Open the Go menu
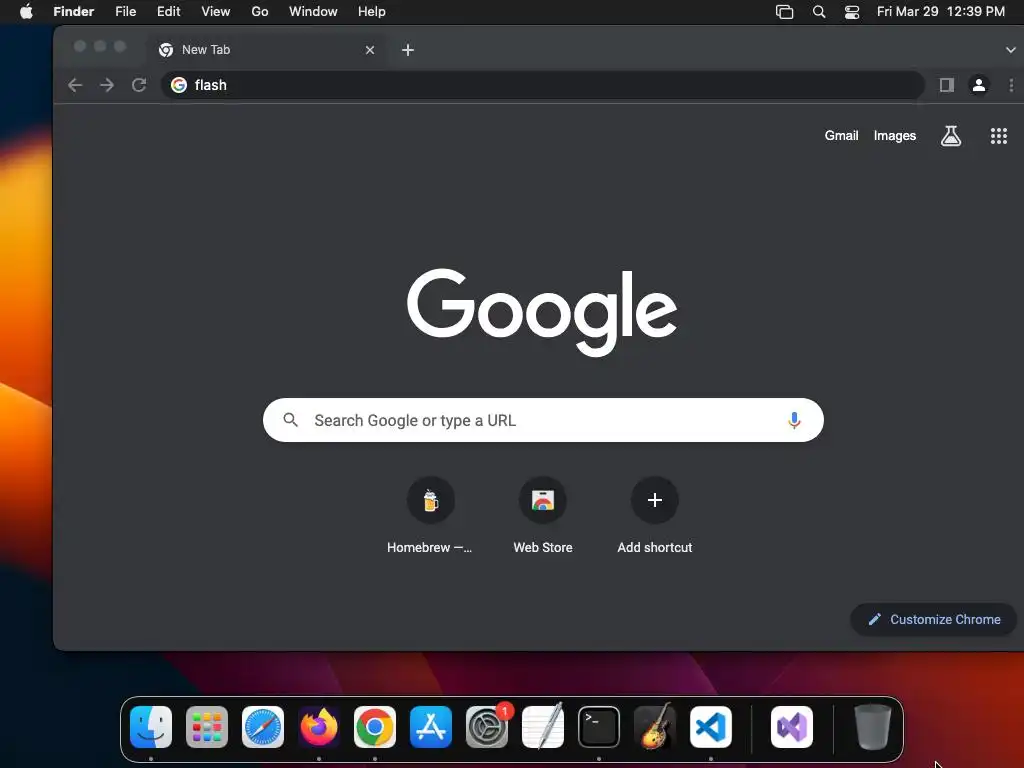 (x=260, y=11)
